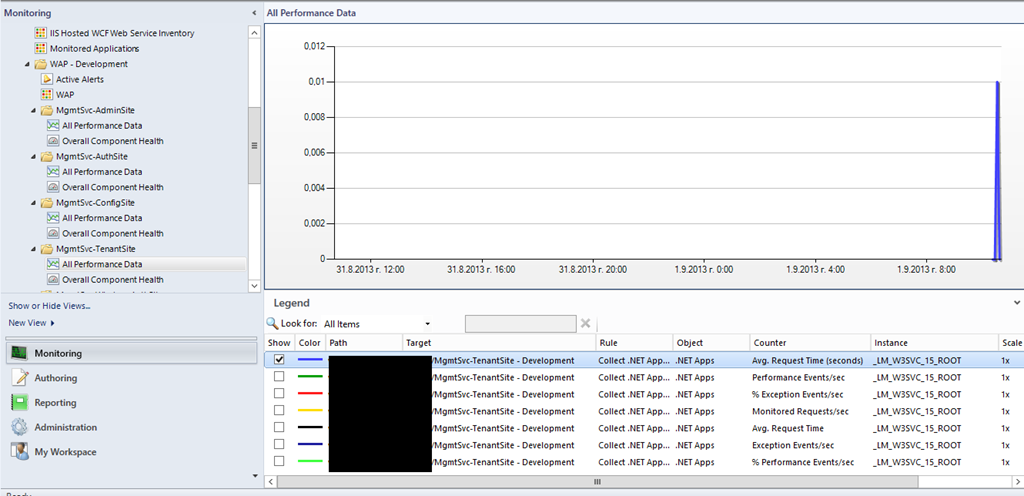This screenshot has height=496, width=1024.
Task: Open the Reporting workspace icon
Action: [19, 403]
